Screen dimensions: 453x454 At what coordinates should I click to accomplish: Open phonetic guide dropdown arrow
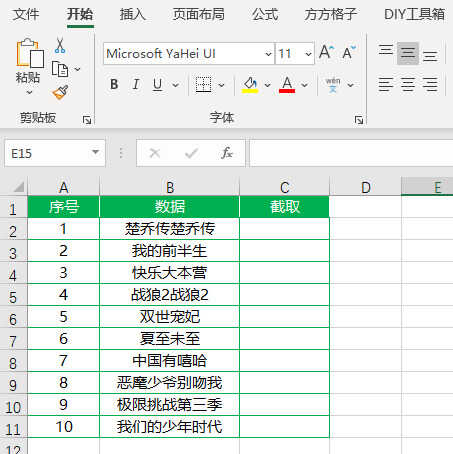[x=350, y=85]
